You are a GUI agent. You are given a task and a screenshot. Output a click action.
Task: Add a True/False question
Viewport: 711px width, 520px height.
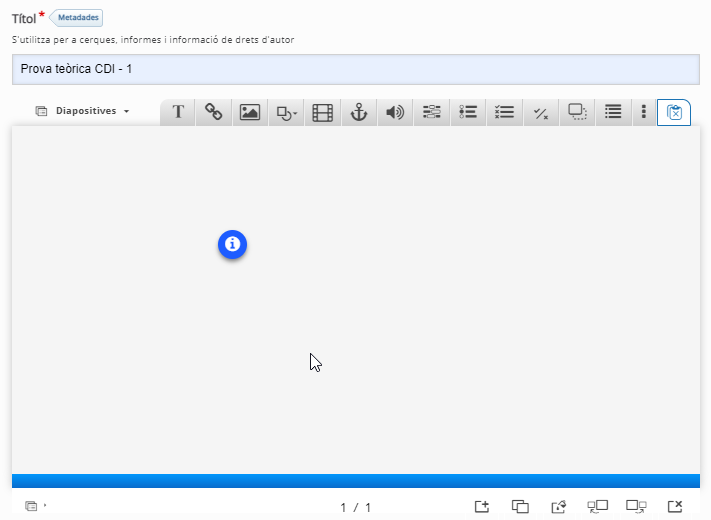pos(541,112)
